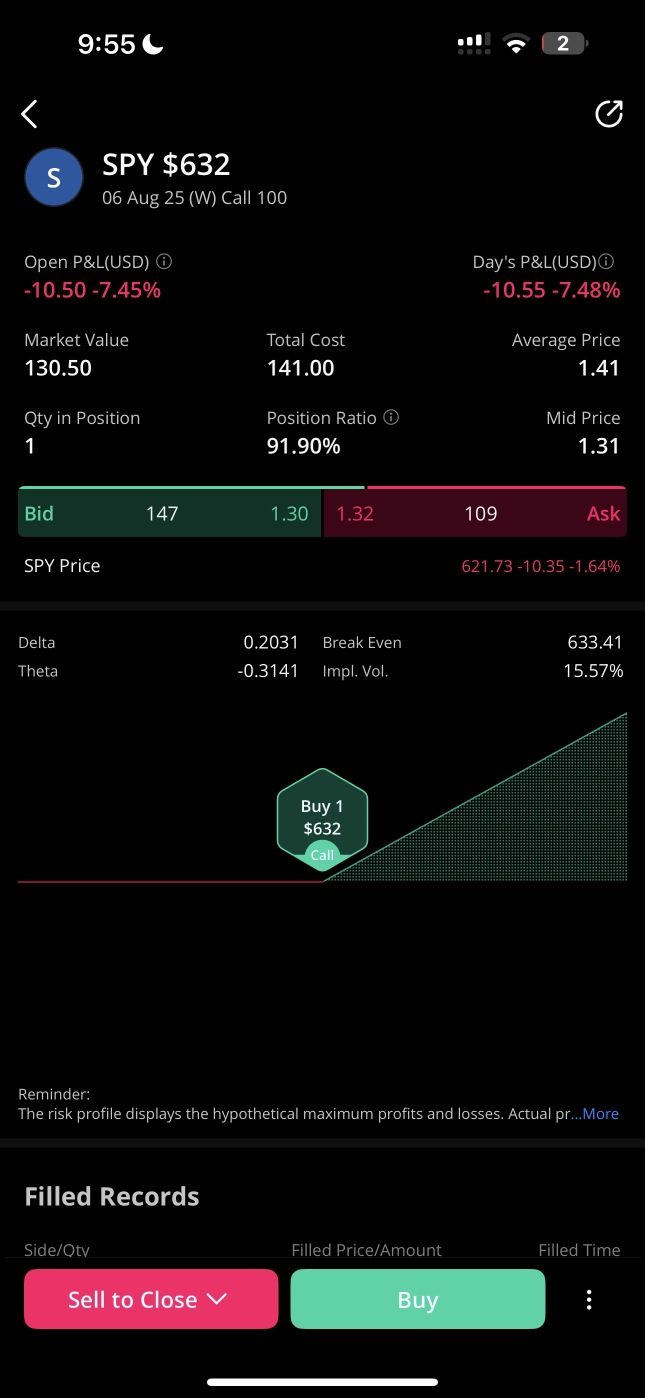This screenshot has height=1398, width=645.
Task: Open the More link in the reminder
Action: click(x=600, y=1114)
